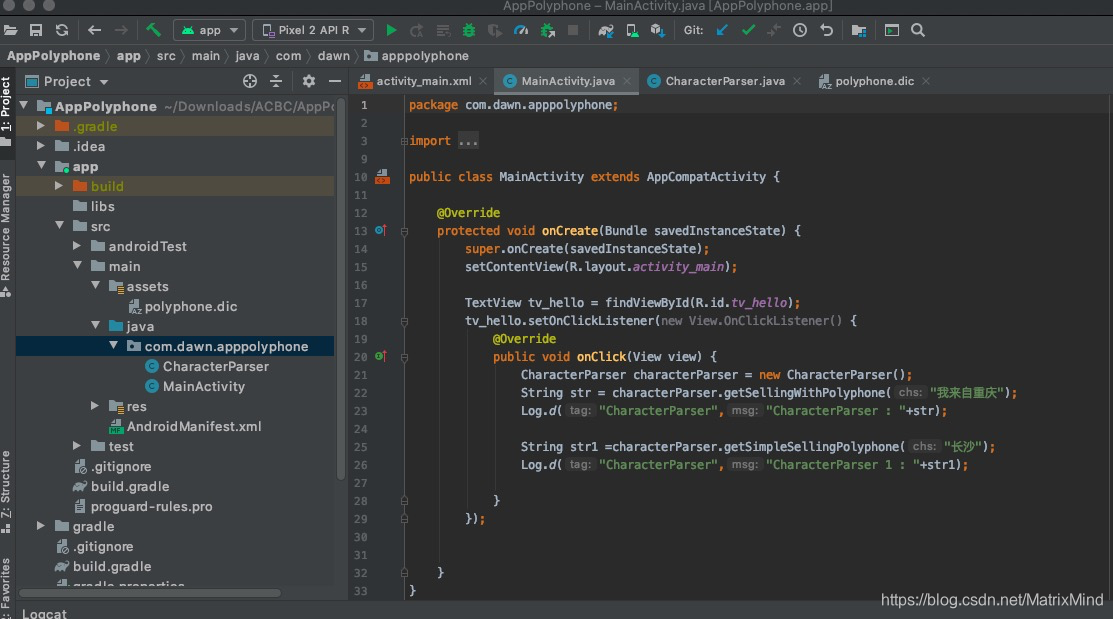
Task: Click the Debug app bug icon
Action: (468, 31)
